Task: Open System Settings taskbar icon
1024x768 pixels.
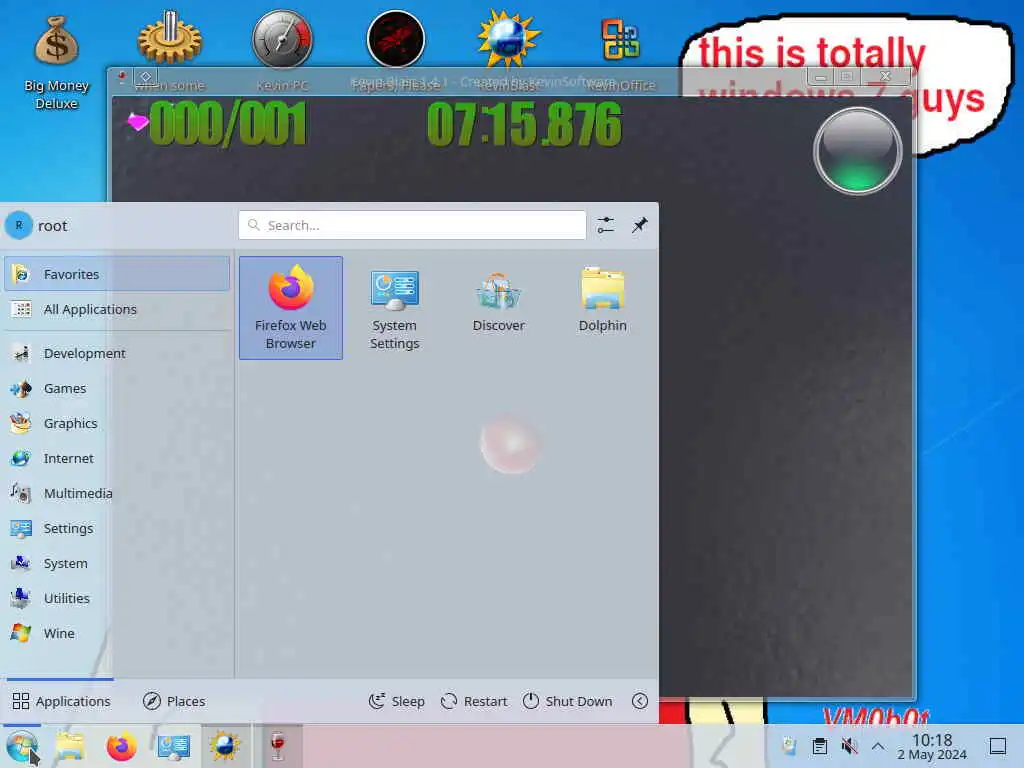Action: 173,746
